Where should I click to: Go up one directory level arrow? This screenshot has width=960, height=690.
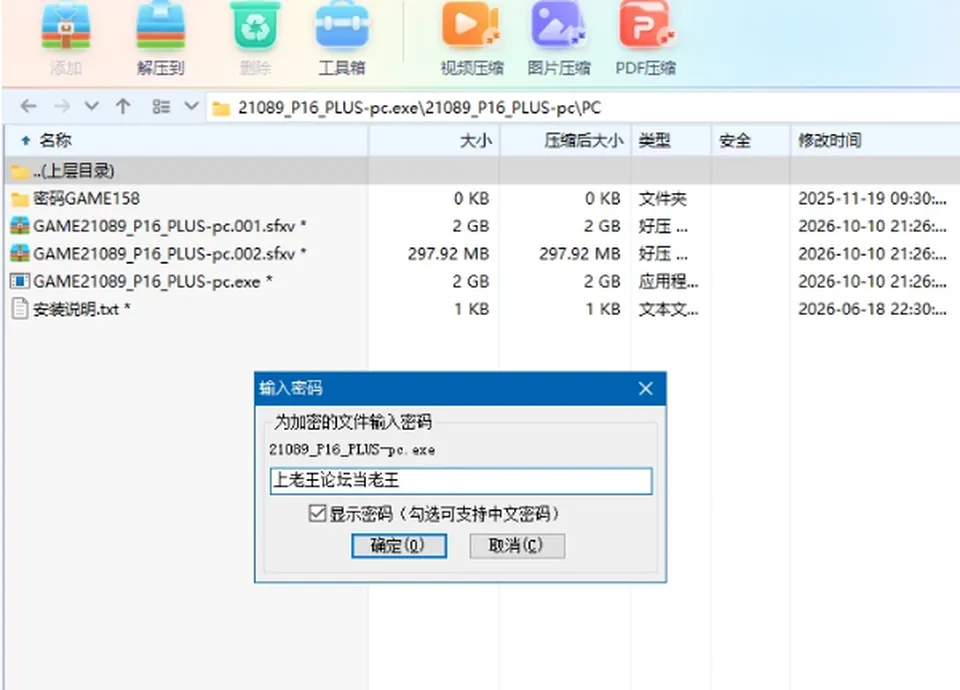pyautogui.click(x=123, y=107)
